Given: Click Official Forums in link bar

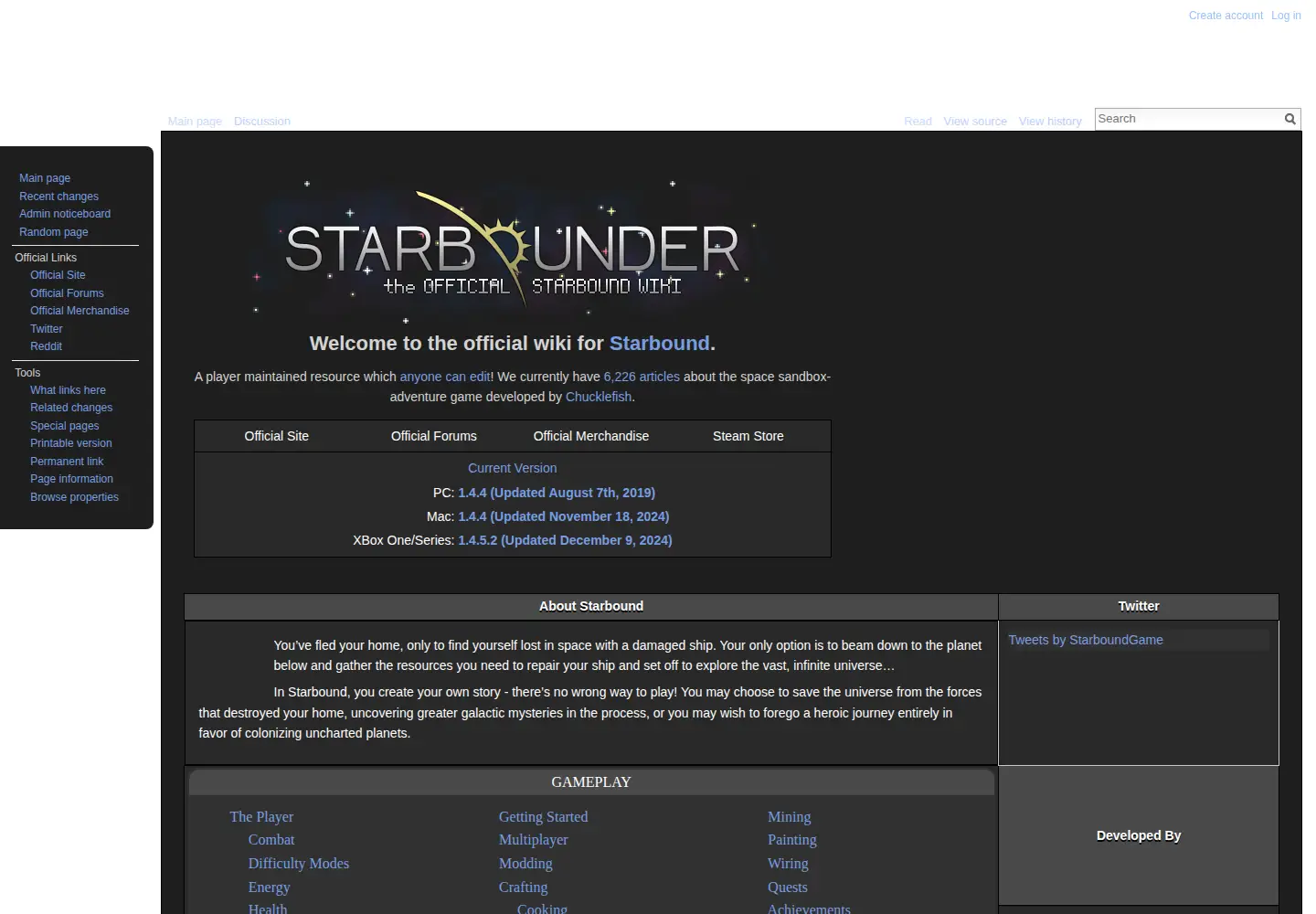Looking at the screenshot, I should [x=434, y=436].
